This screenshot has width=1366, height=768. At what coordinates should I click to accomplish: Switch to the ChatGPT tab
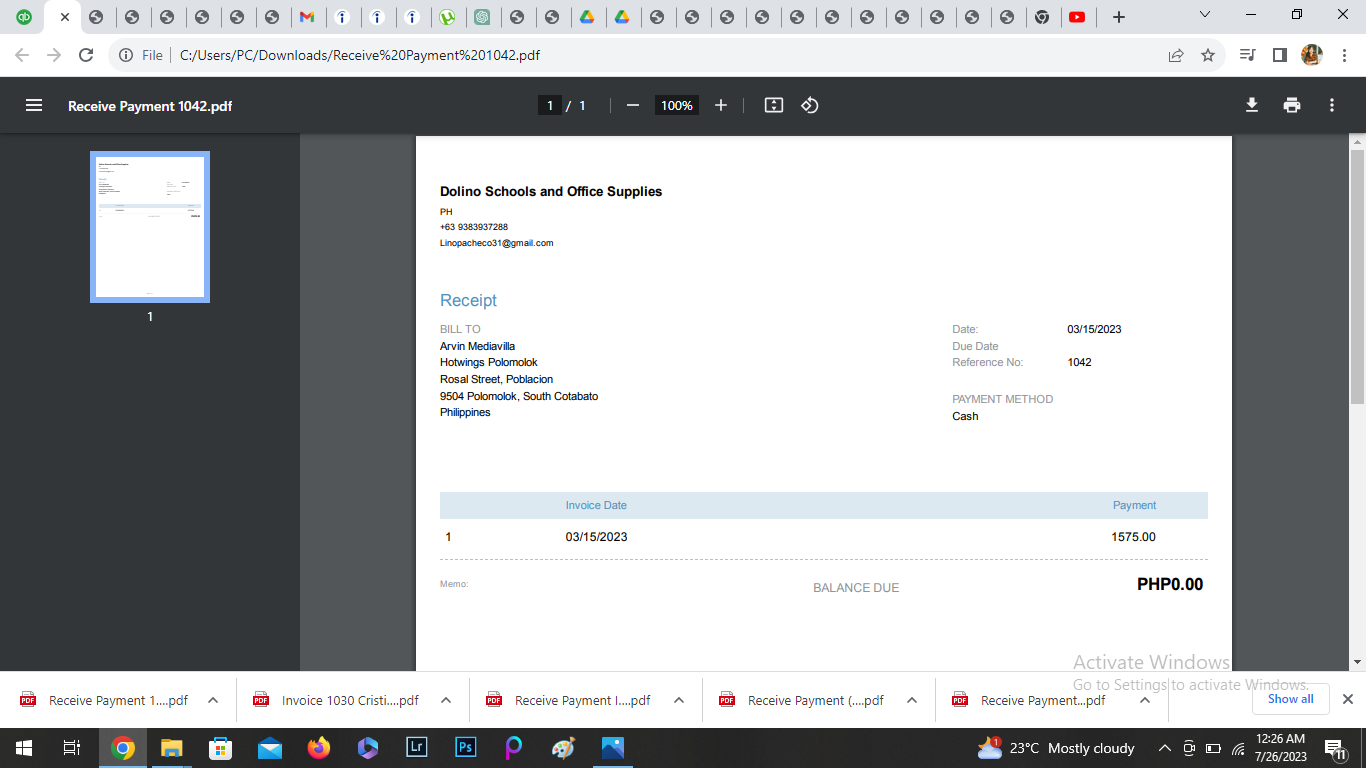pos(482,17)
